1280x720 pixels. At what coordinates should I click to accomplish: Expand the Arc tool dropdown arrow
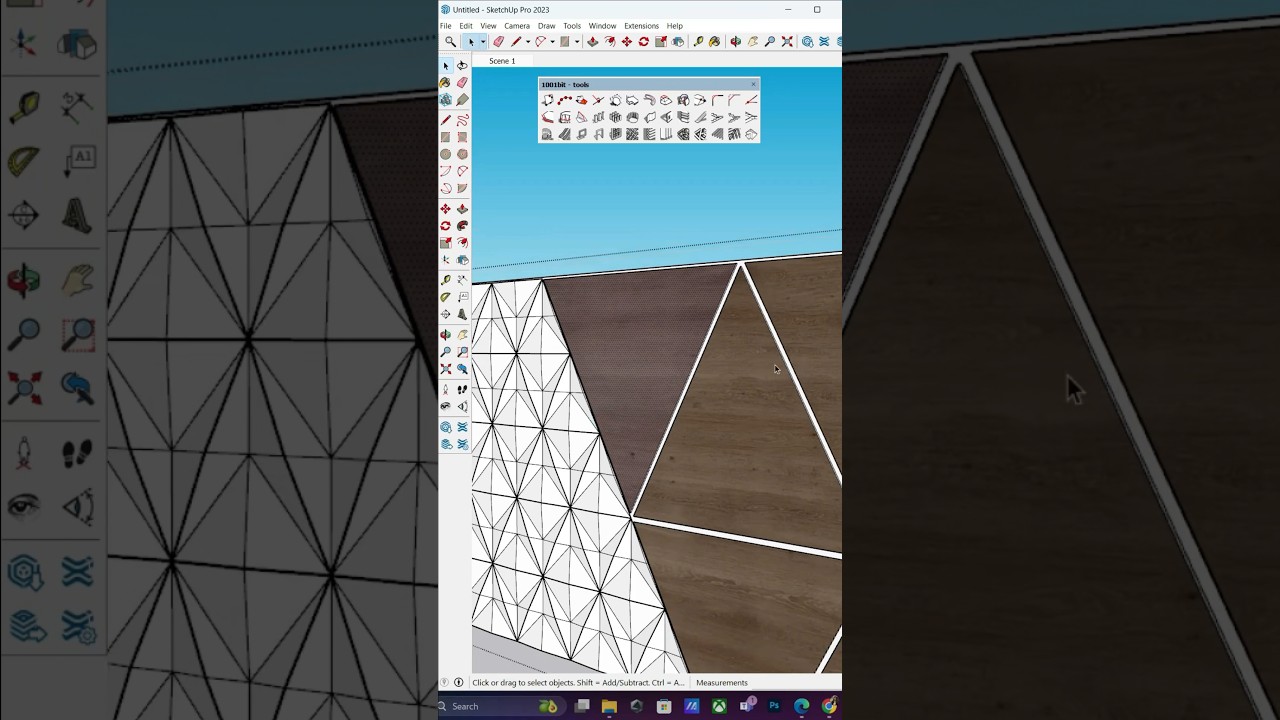click(x=552, y=42)
